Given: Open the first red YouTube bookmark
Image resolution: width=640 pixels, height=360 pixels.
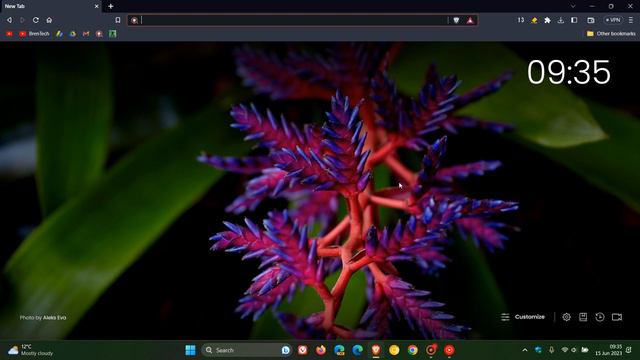Looking at the screenshot, I should click(x=9, y=34).
